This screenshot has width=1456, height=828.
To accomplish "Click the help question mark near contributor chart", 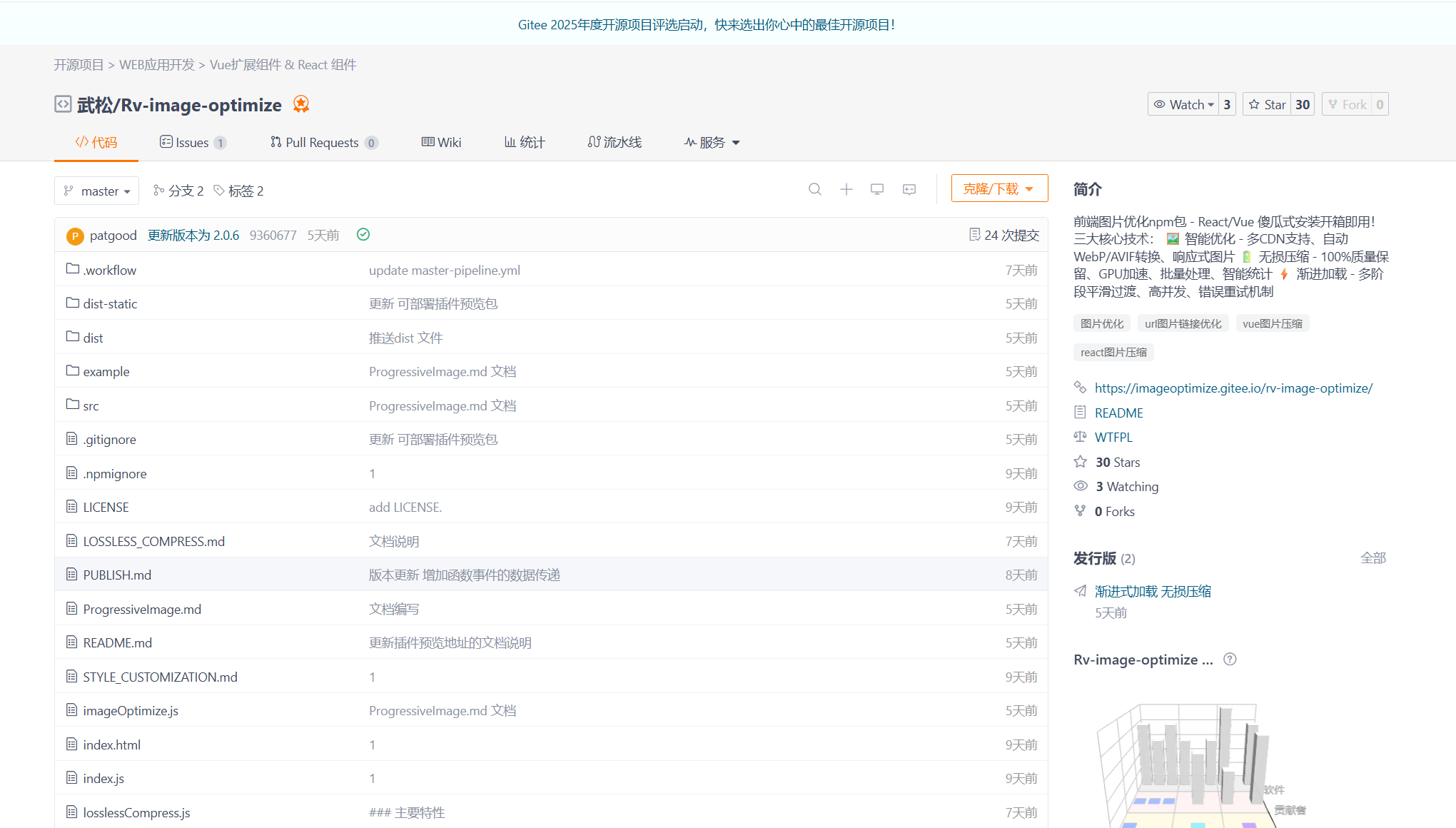I will [1230, 659].
